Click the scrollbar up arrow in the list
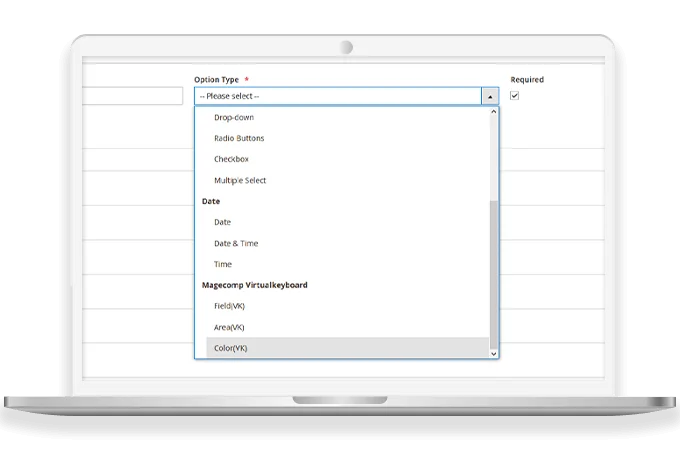The width and height of the screenshot is (680, 450). pyautogui.click(x=493, y=112)
